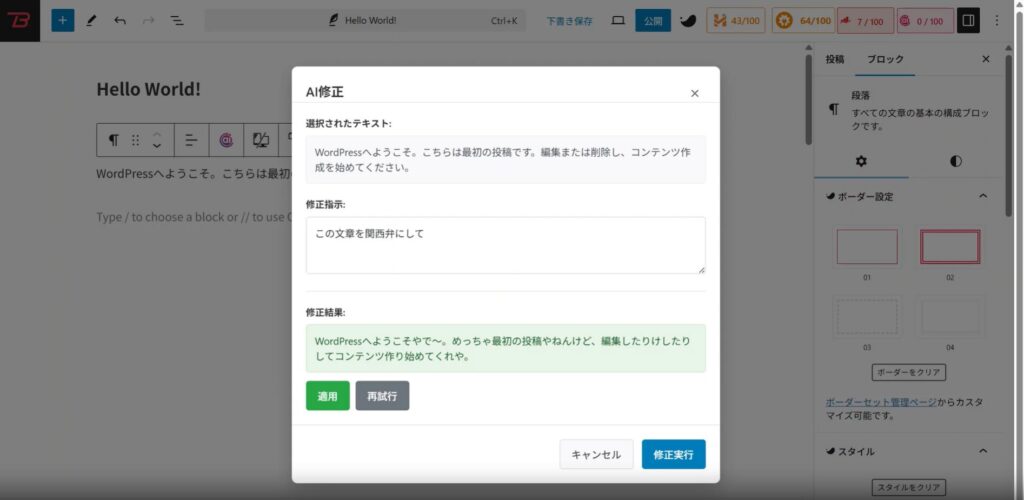Open the 43/100 score indicator
The height and width of the screenshot is (500, 1024).
pos(735,21)
